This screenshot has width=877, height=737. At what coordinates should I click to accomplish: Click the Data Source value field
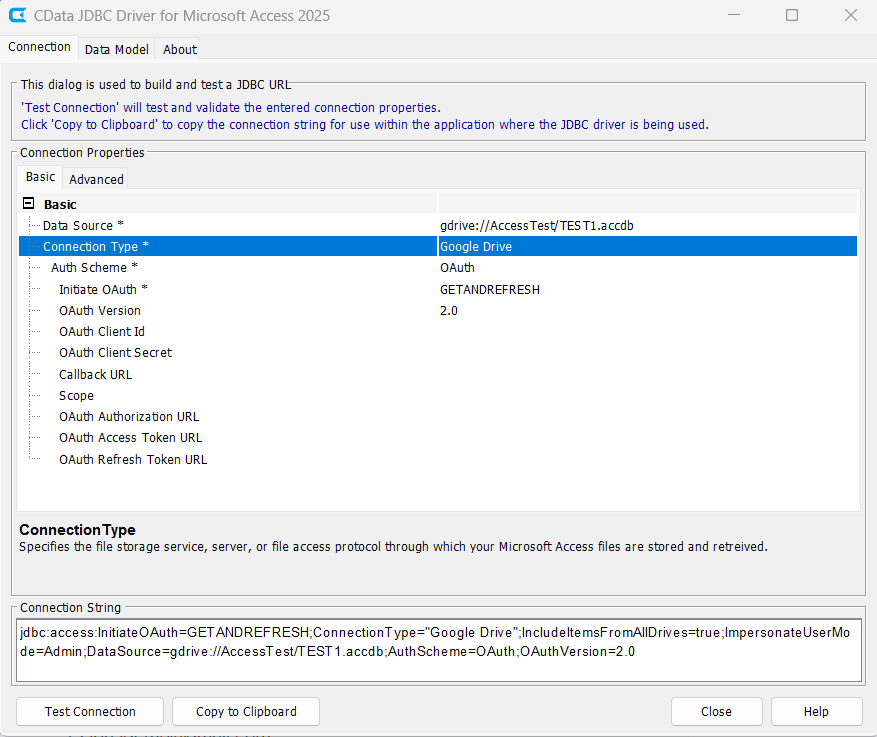click(646, 226)
